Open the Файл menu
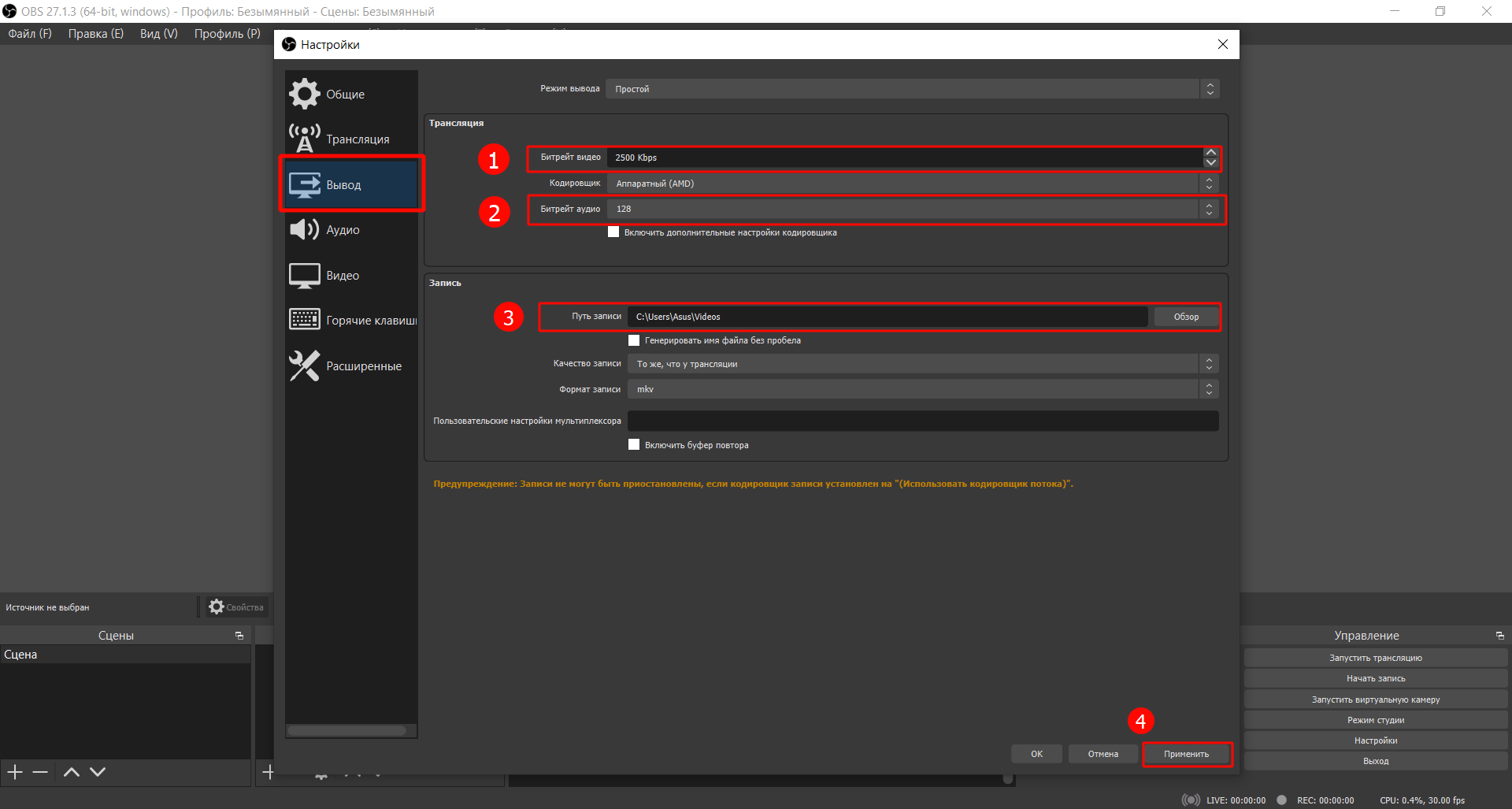 pyautogui.click(x=30, y=34)
